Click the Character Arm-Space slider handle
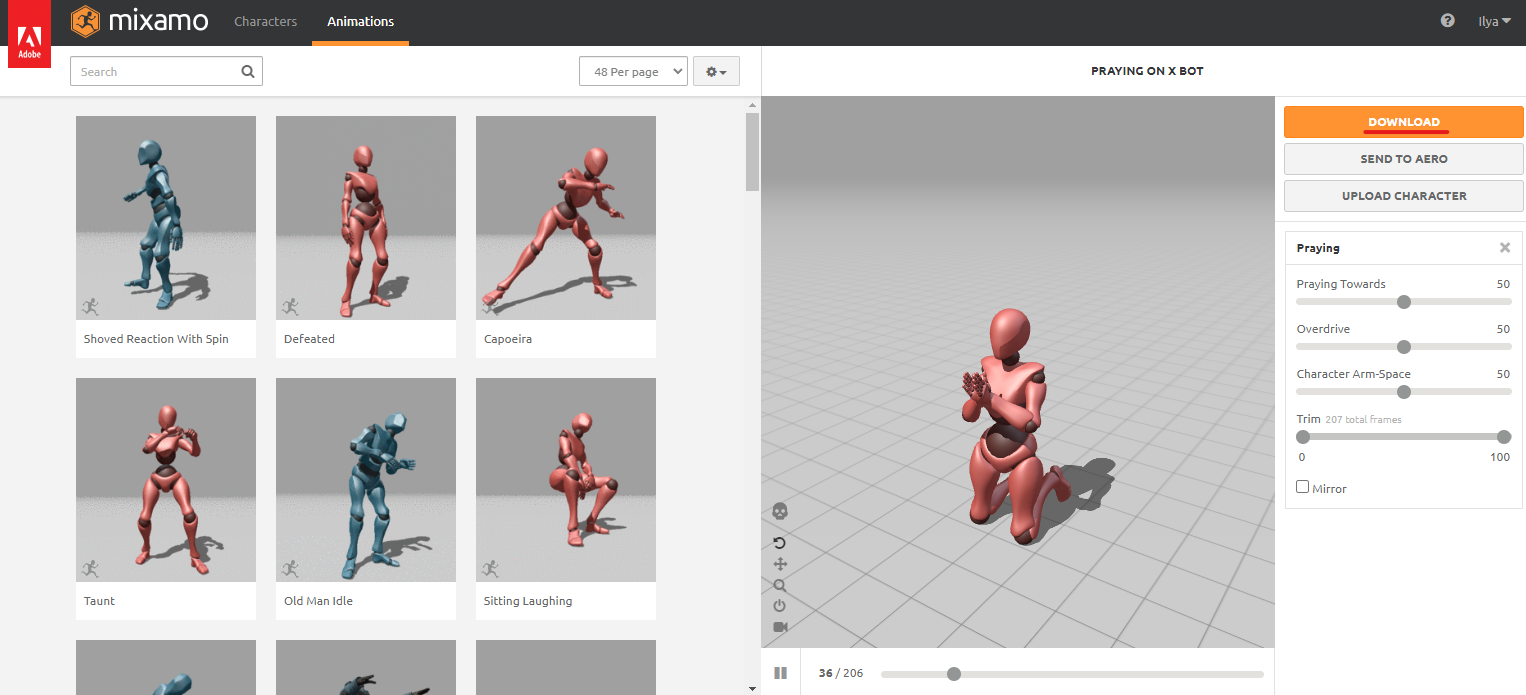This screenshot has height=695, width=1526. [1404, 392]
